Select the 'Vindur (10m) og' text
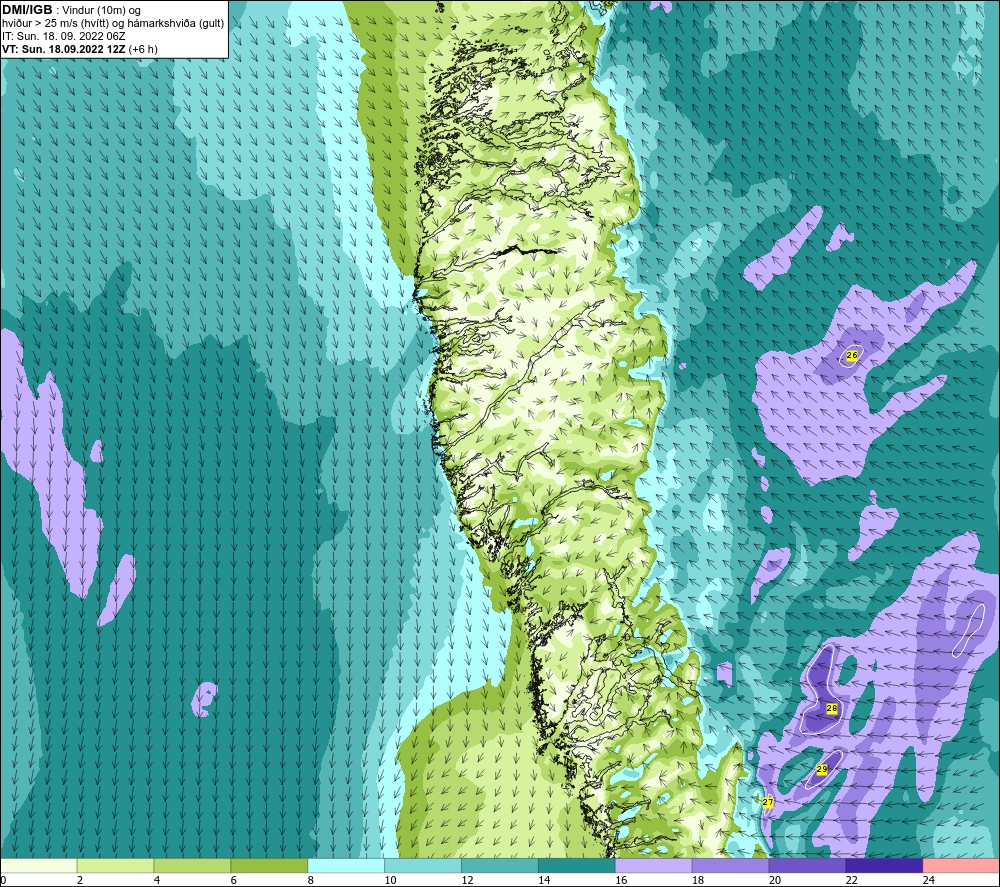Screen dimensions: 1000x887 [x=102, y=10]
